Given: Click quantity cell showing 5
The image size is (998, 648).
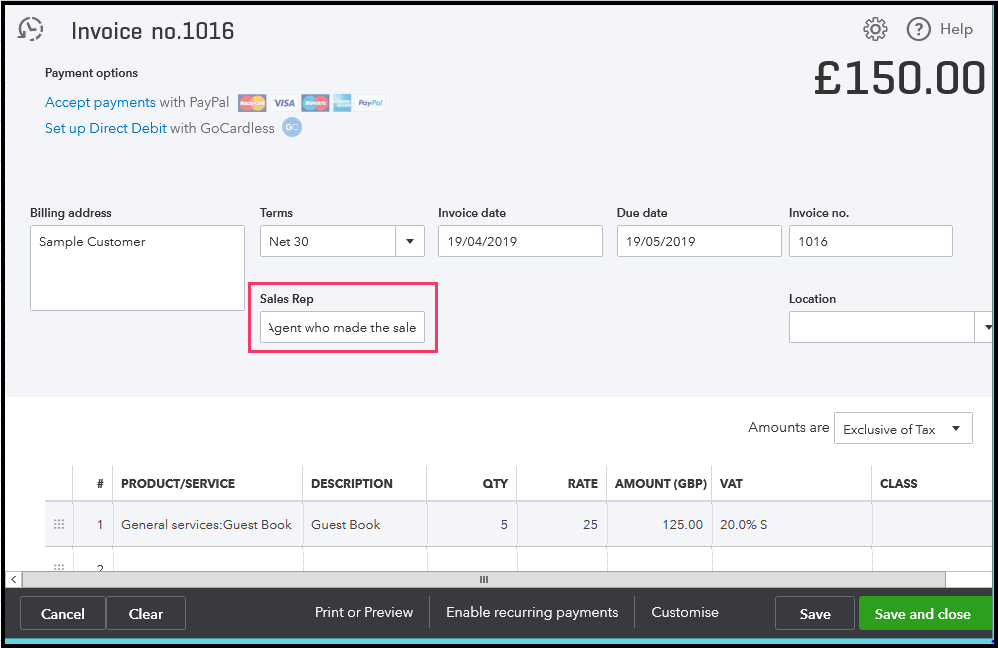Looking at the screenshot, I should 472,524.
